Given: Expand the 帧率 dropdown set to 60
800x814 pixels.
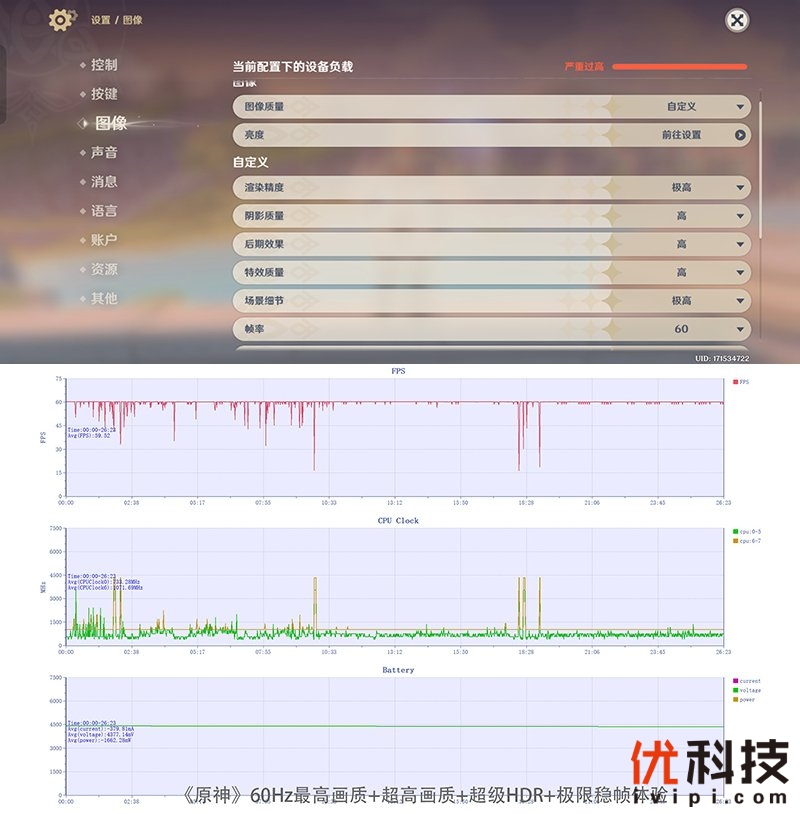Looking at the screenshot, I should pos(740,329).
